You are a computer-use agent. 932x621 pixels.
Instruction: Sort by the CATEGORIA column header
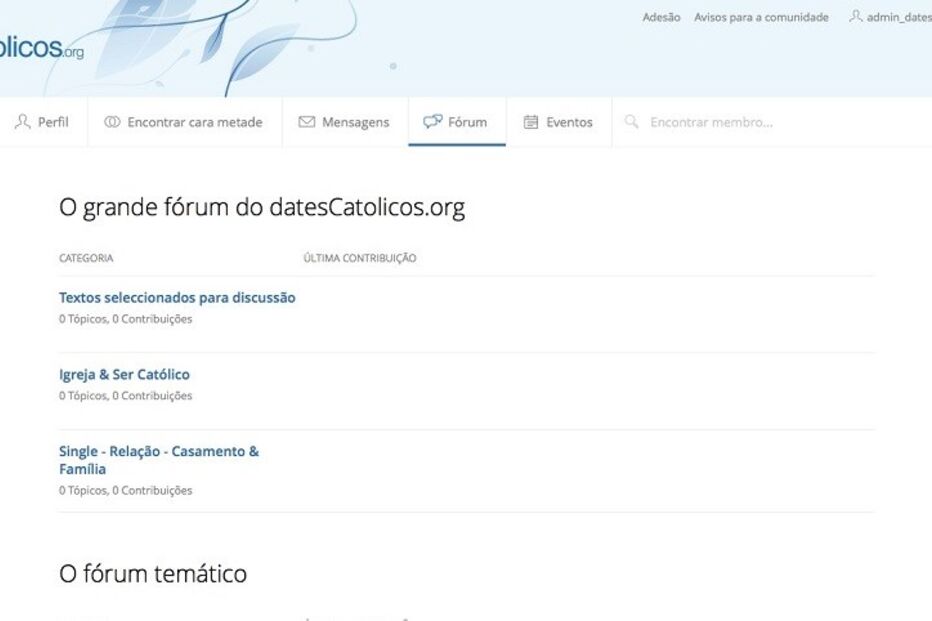pos(85,257)
